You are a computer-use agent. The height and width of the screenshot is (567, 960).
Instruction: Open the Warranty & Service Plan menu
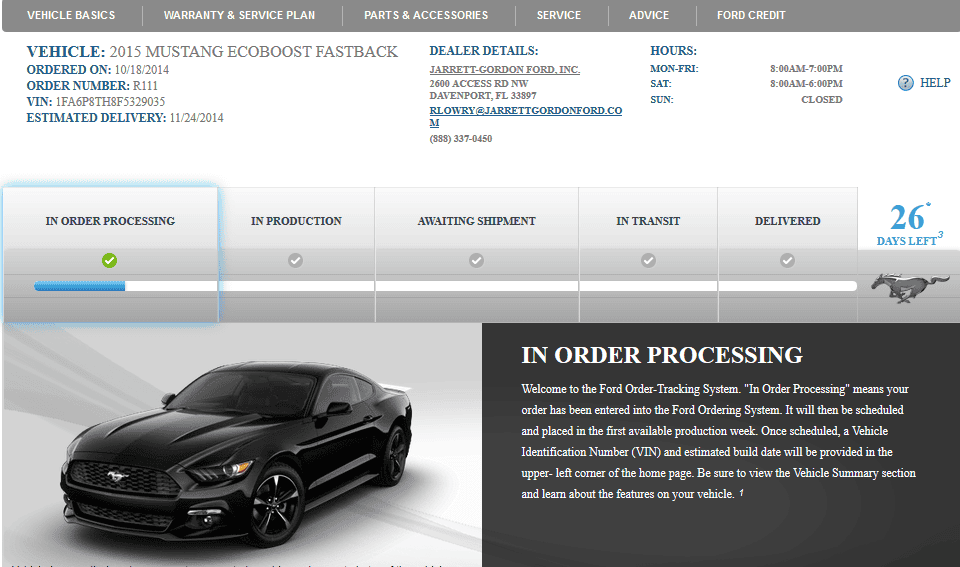tap(239, 15)
